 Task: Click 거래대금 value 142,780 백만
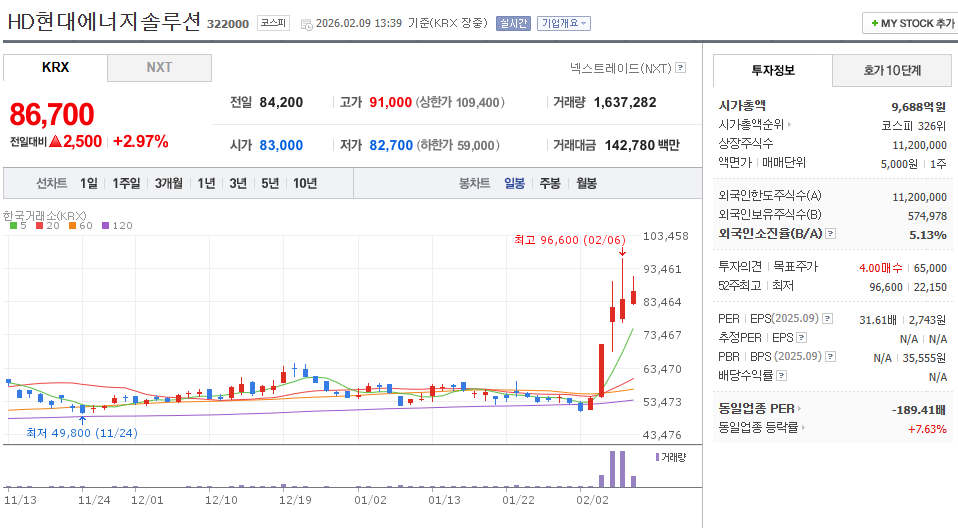pyautogui.click(x=642, y=145)
